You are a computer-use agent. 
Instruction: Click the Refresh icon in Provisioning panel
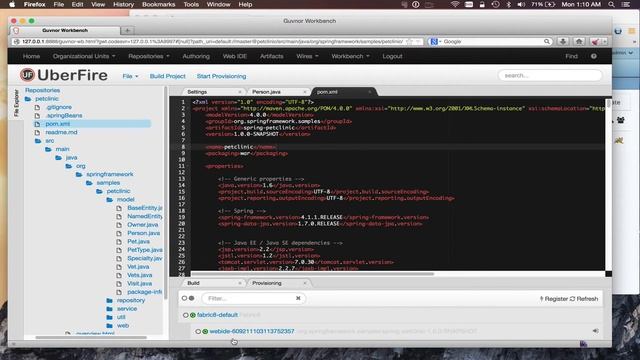click(572, 299)
